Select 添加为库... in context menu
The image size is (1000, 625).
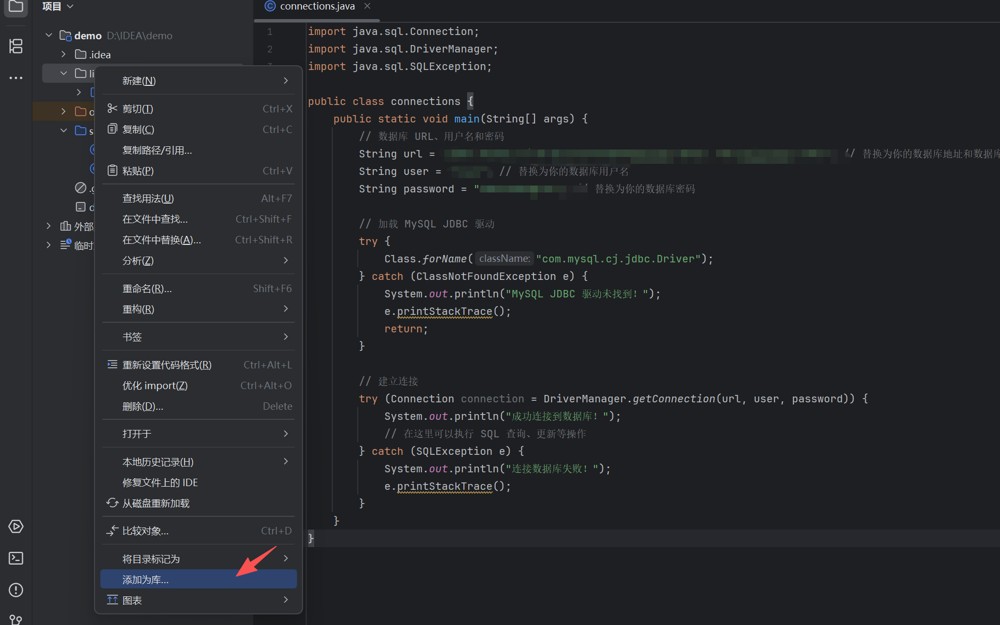coord(198,579)
